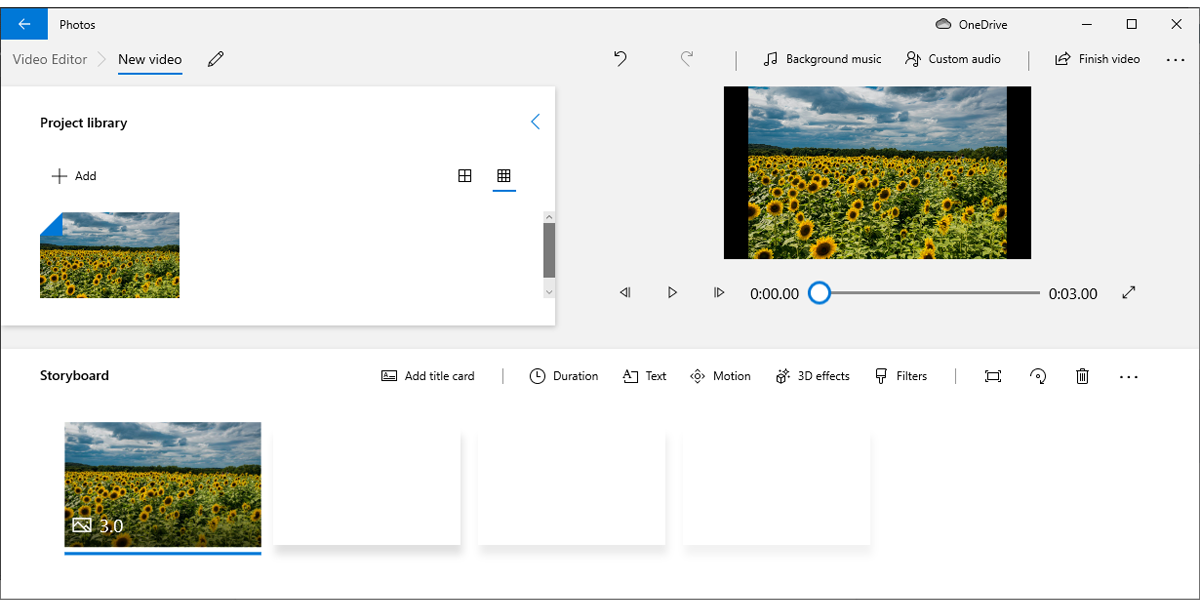Rename video using the pencil icon
The image size is (1200, 600).
click(x=216, y=59)
